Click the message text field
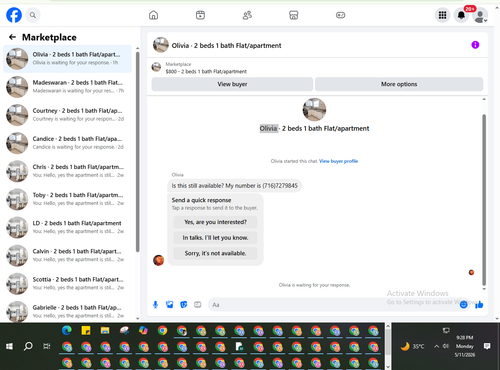This screenshot has height=370, width=500. pyautogui.click(x=333, y=305)
